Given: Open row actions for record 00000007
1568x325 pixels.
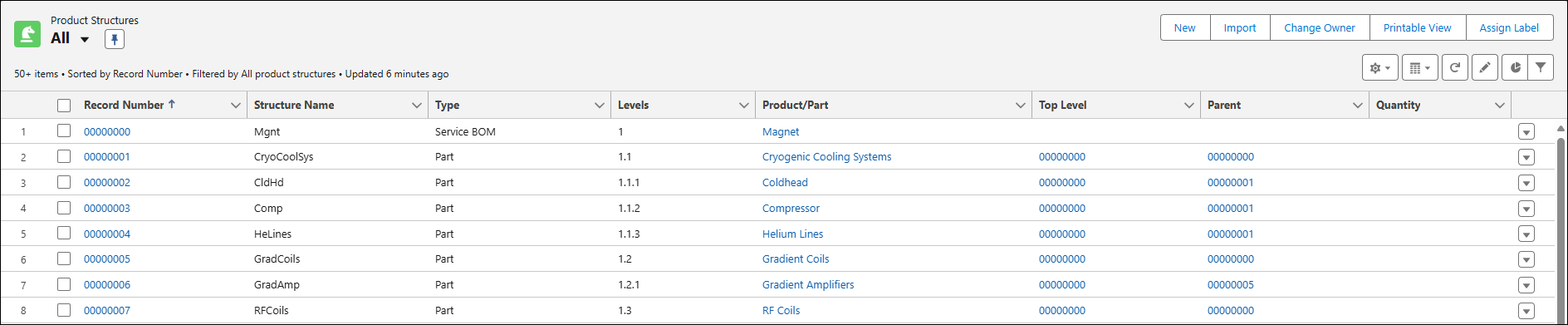Looking at the screenshot, I should coord(1526,311).
